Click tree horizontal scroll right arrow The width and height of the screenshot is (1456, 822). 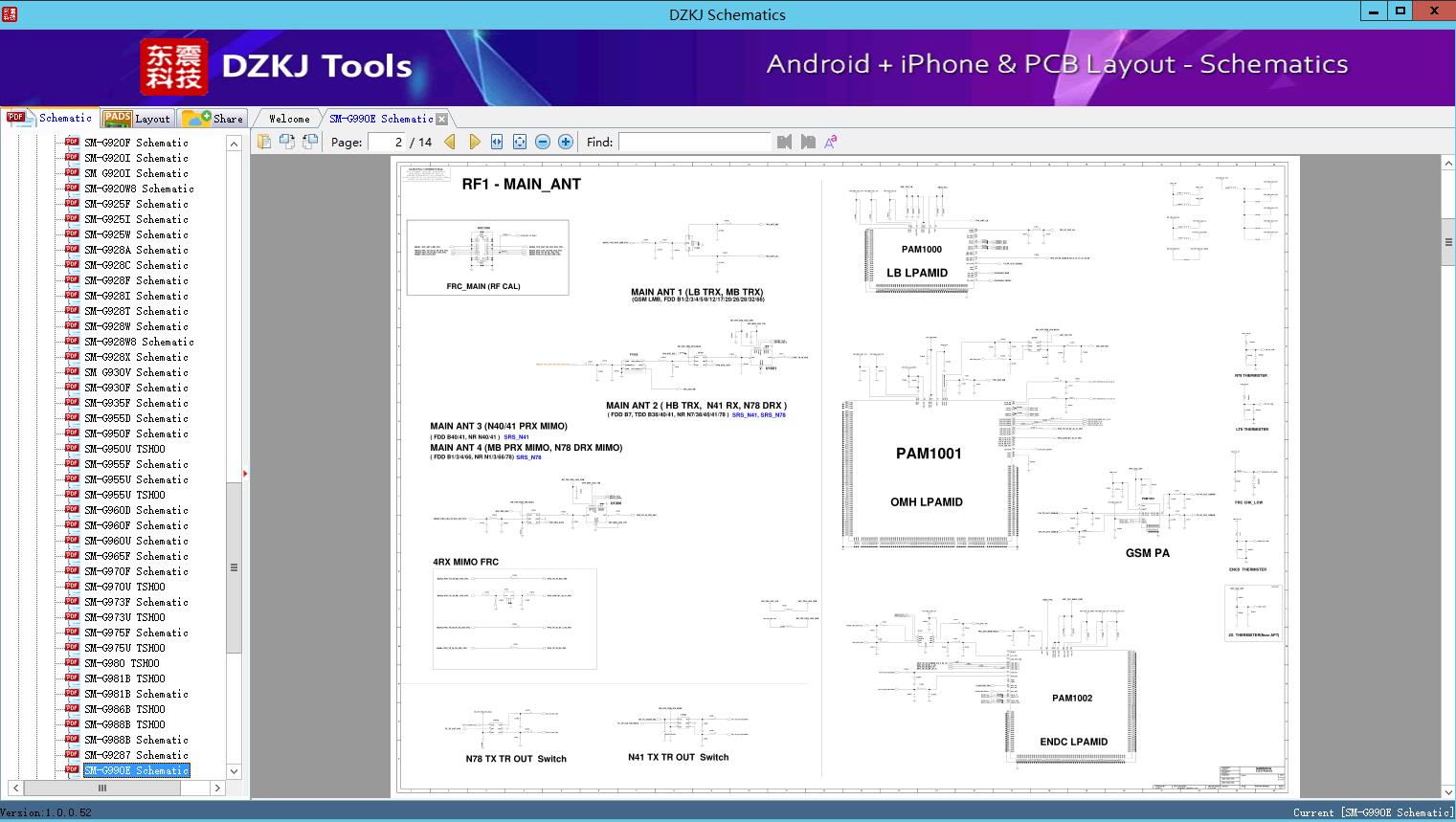click(x=217, y=789)
